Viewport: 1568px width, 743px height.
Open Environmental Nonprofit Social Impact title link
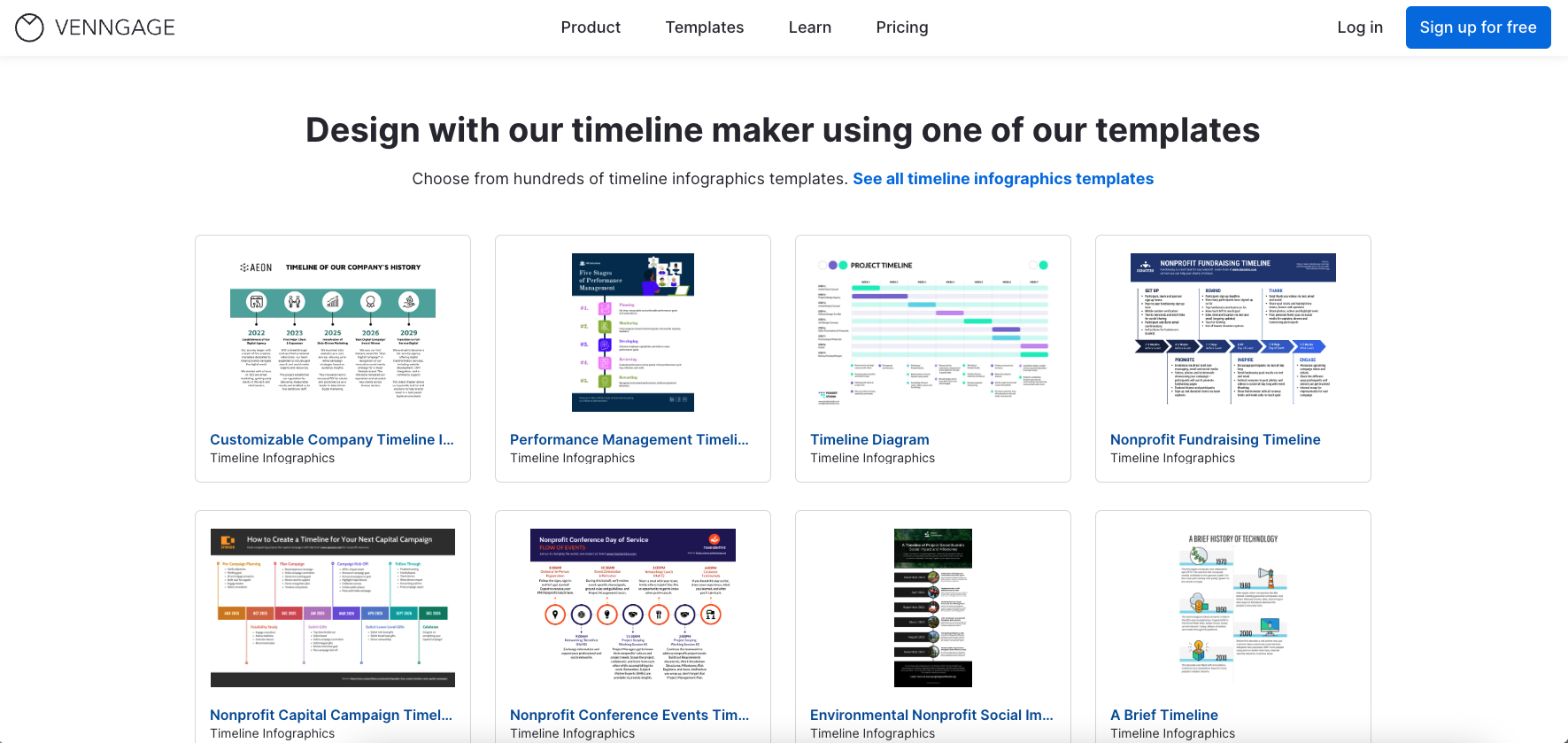(x=931, y=715)
